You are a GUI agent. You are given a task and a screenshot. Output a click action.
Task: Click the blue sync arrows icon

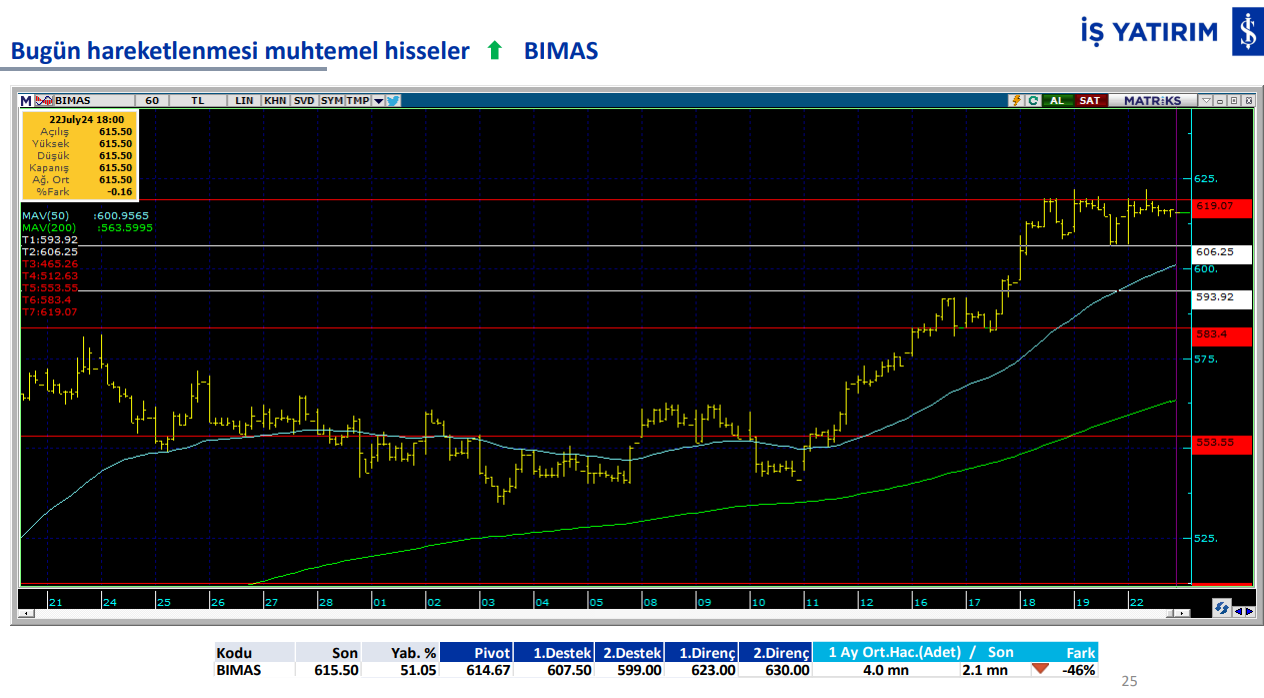1221,608
